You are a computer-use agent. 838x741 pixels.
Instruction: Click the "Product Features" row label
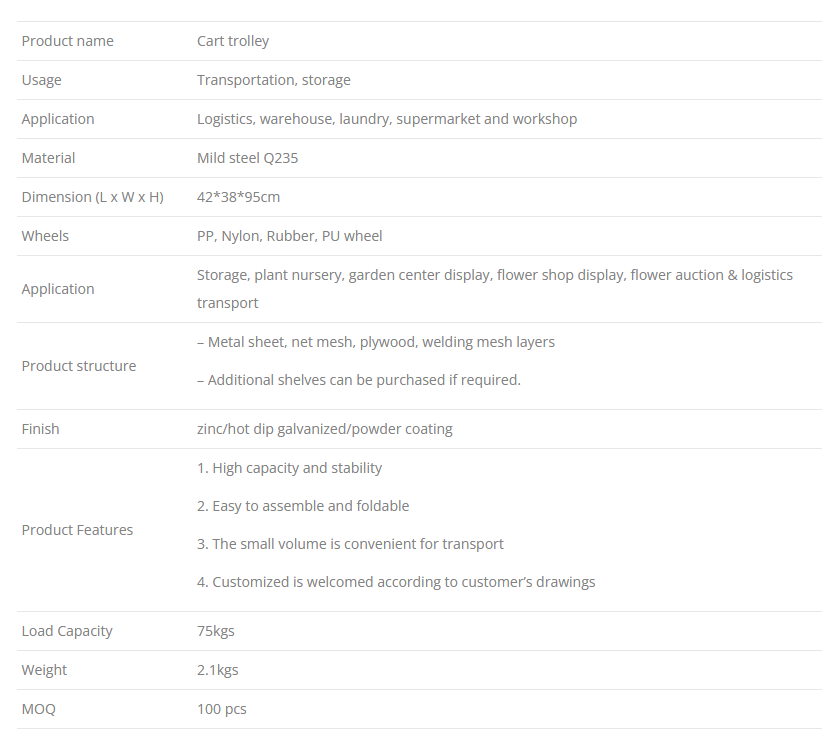(77, 530)
